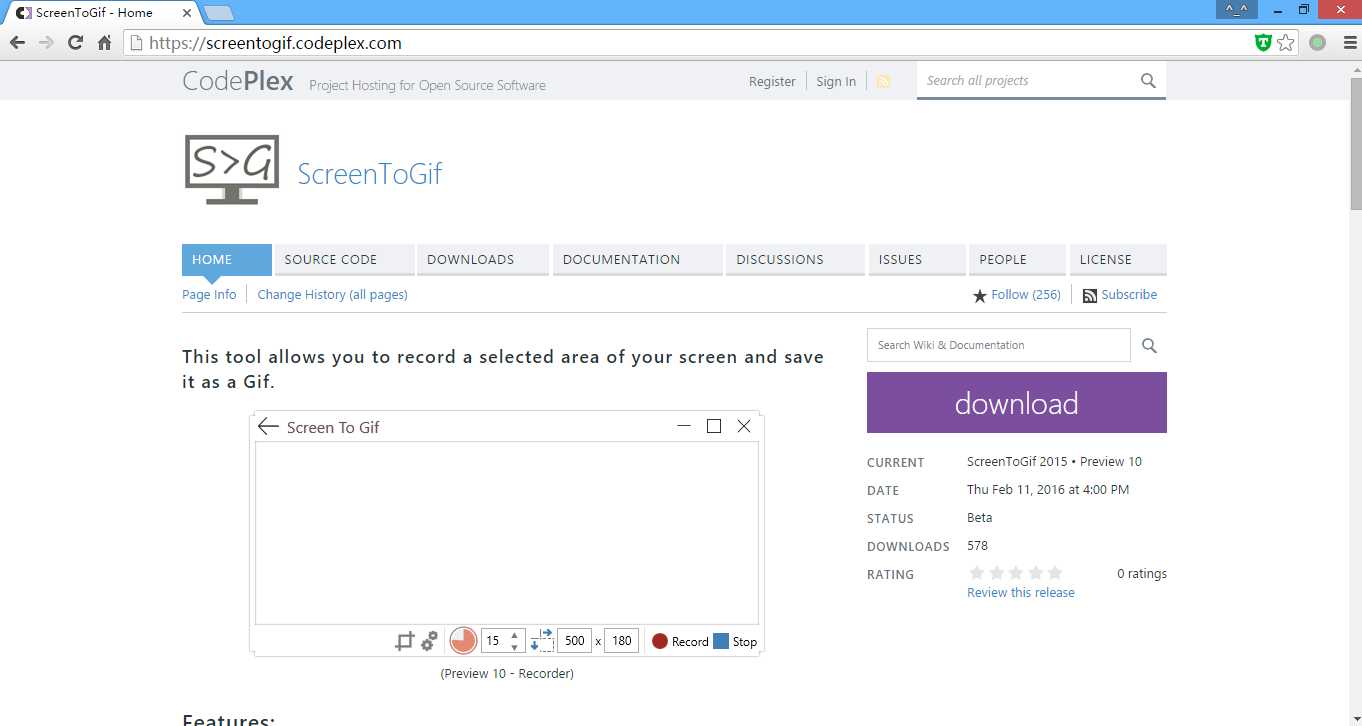
Task: Click in Search Wiki & Documentation field
Action: point(999,345)
